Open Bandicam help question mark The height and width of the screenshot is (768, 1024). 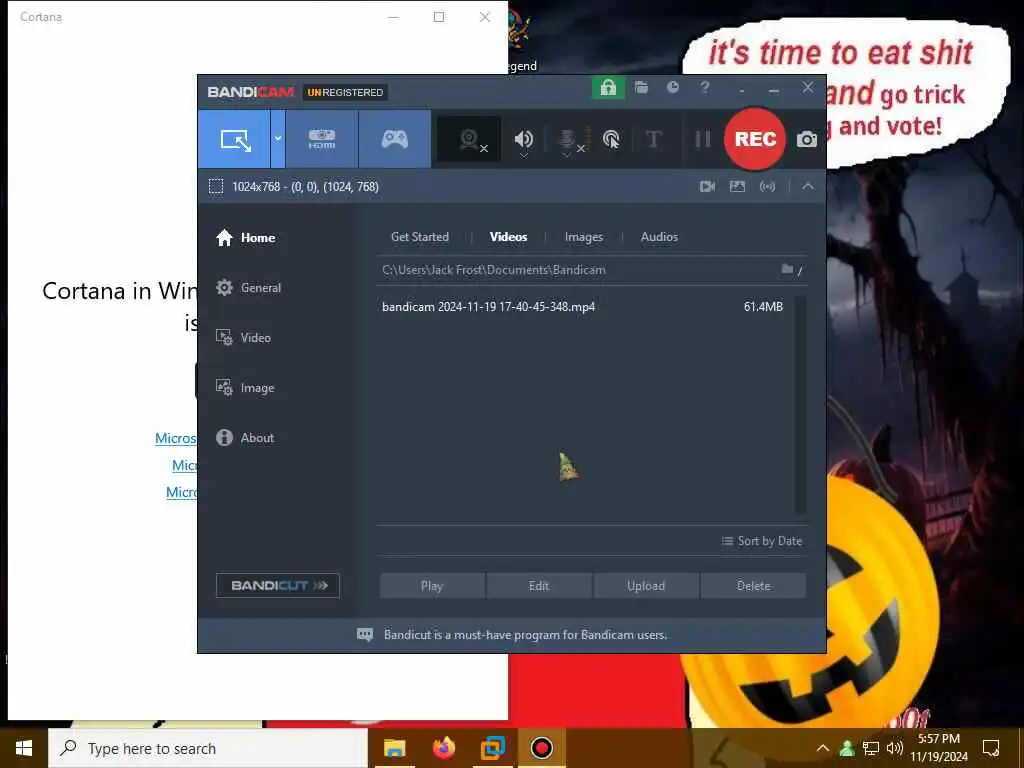click(x=705, y=88)
